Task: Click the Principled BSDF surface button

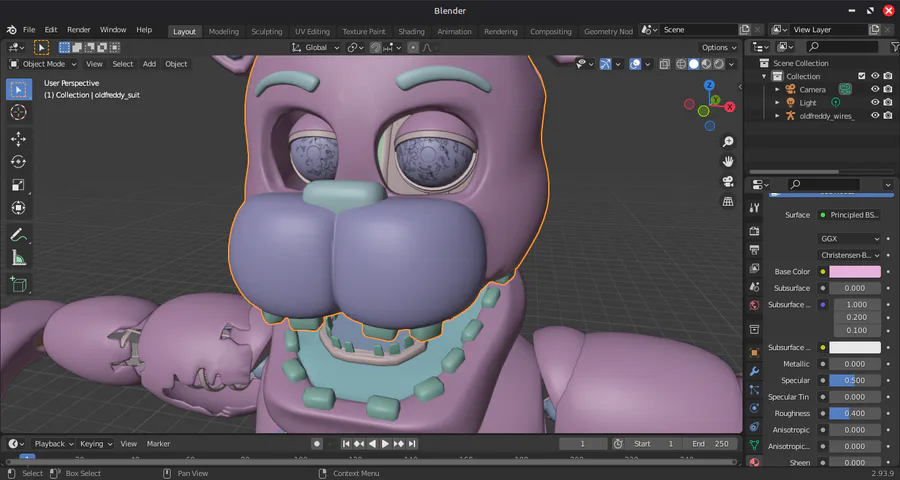Action: (849, 215)
